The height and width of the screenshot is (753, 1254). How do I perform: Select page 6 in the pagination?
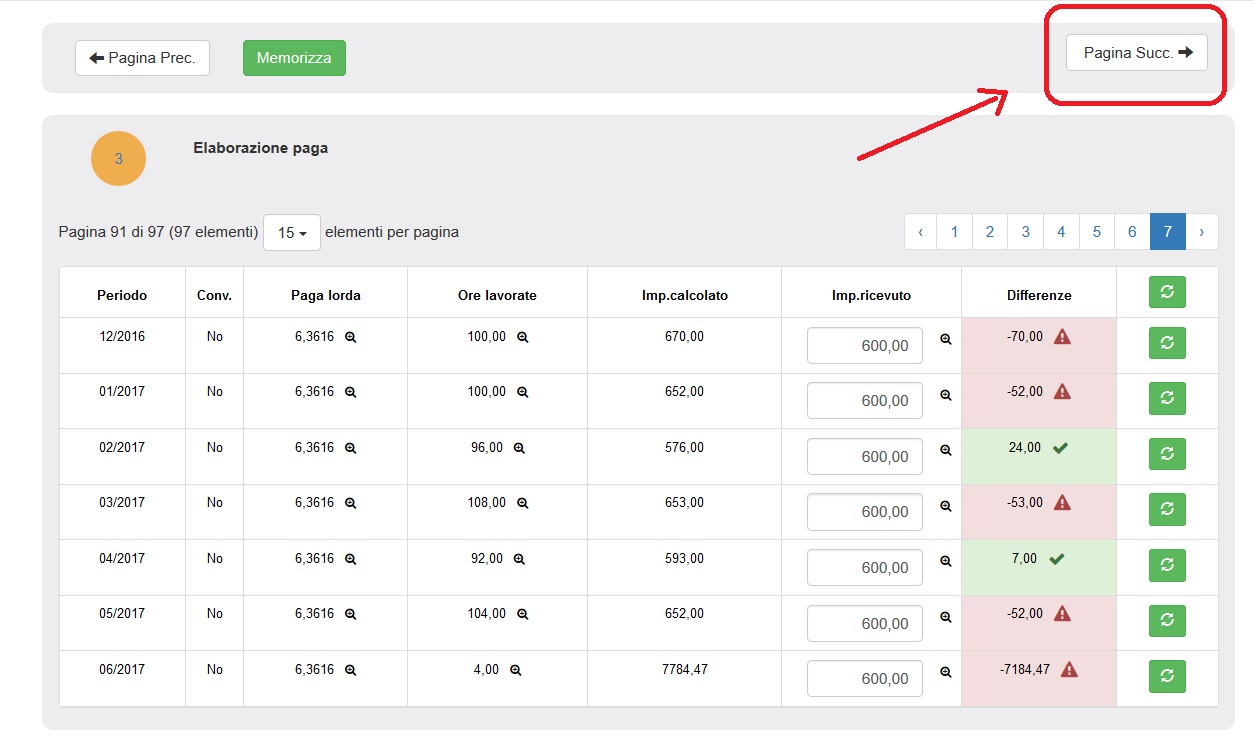point(1132,232)
